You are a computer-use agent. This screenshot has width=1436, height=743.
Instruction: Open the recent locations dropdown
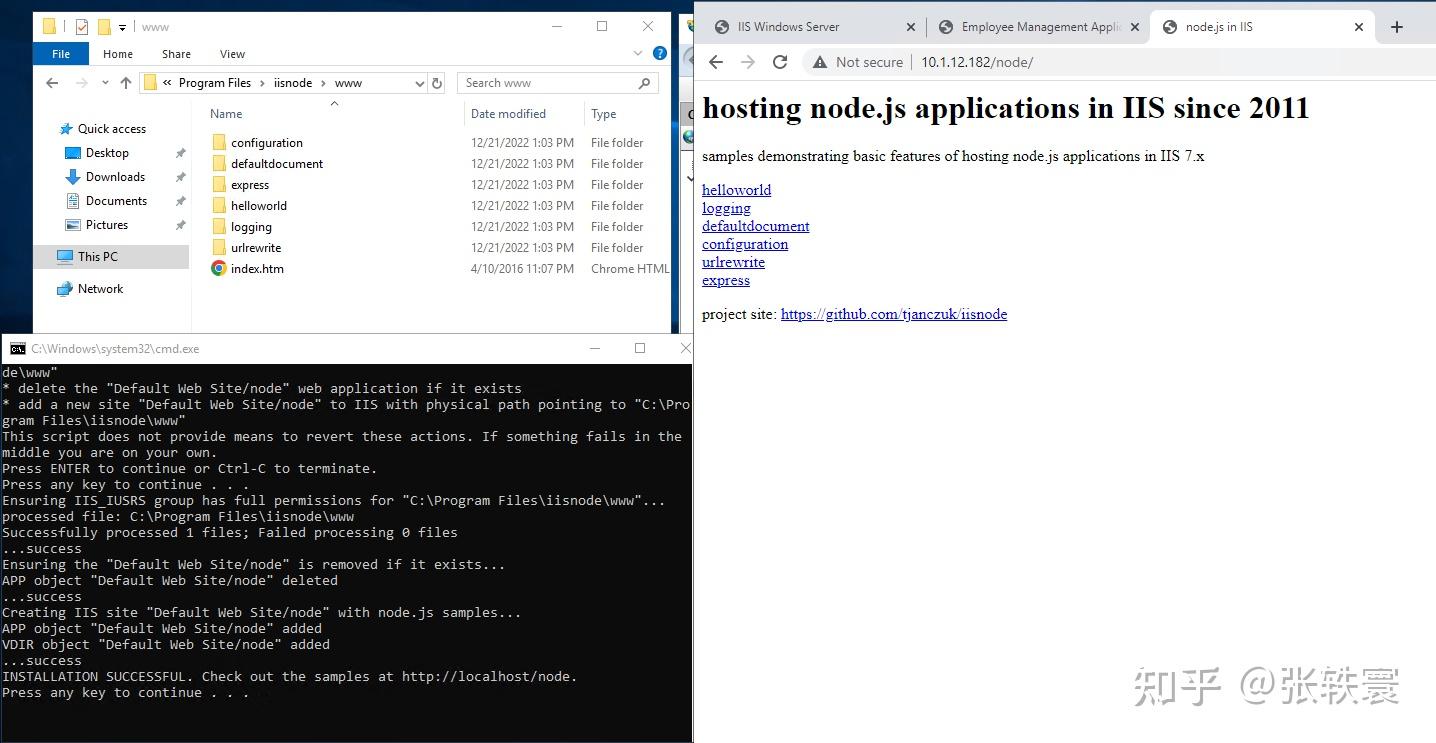[x=105, y=82]
